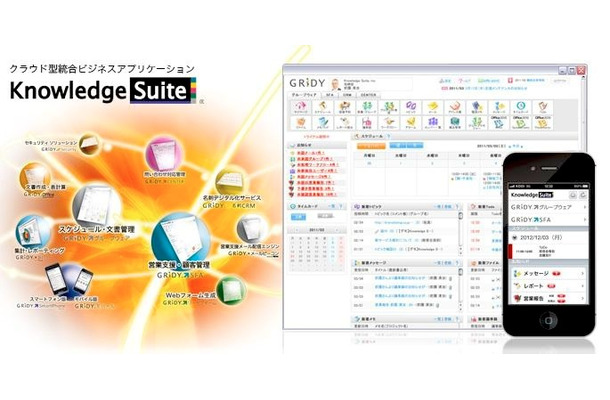Open the orange folder File icon in the second row
The width and height of the screenshot is (610, 400).
pos(300,123)
